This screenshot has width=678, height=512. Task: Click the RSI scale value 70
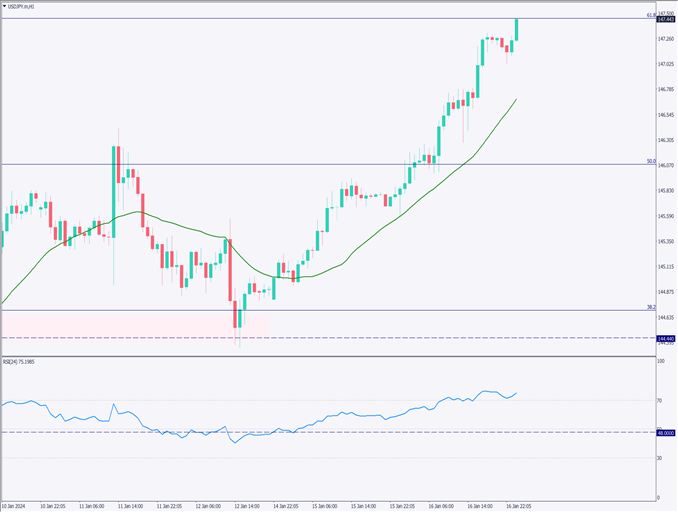(660, 401)
